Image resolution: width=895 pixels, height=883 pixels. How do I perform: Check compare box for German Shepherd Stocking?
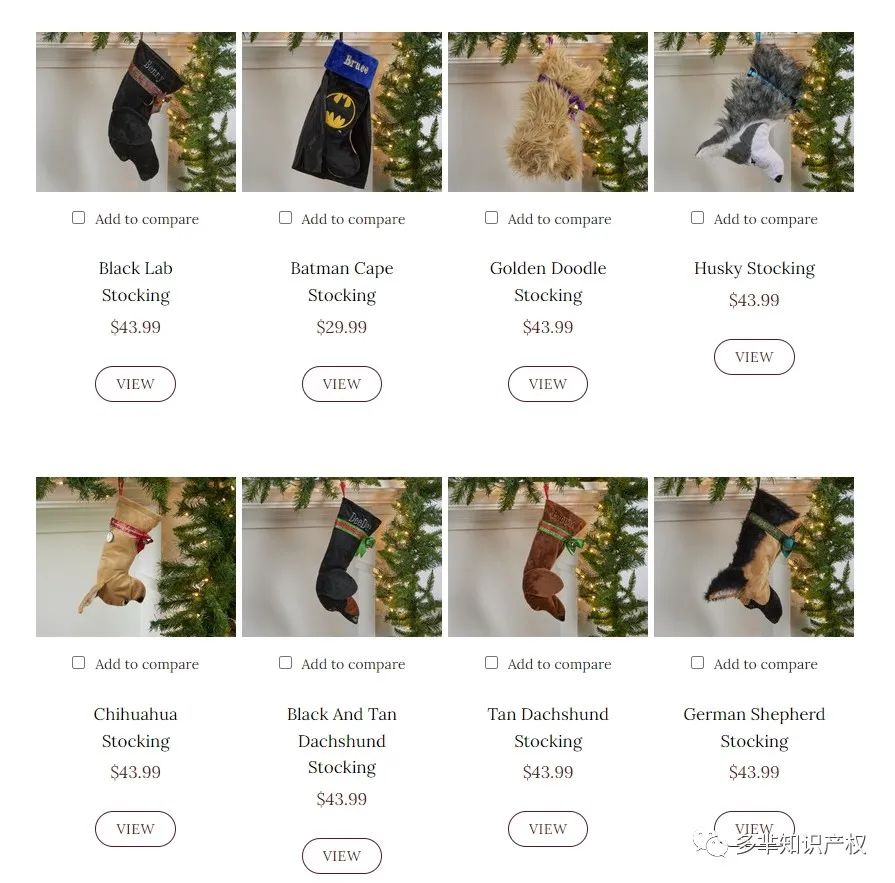coord(698,663)
